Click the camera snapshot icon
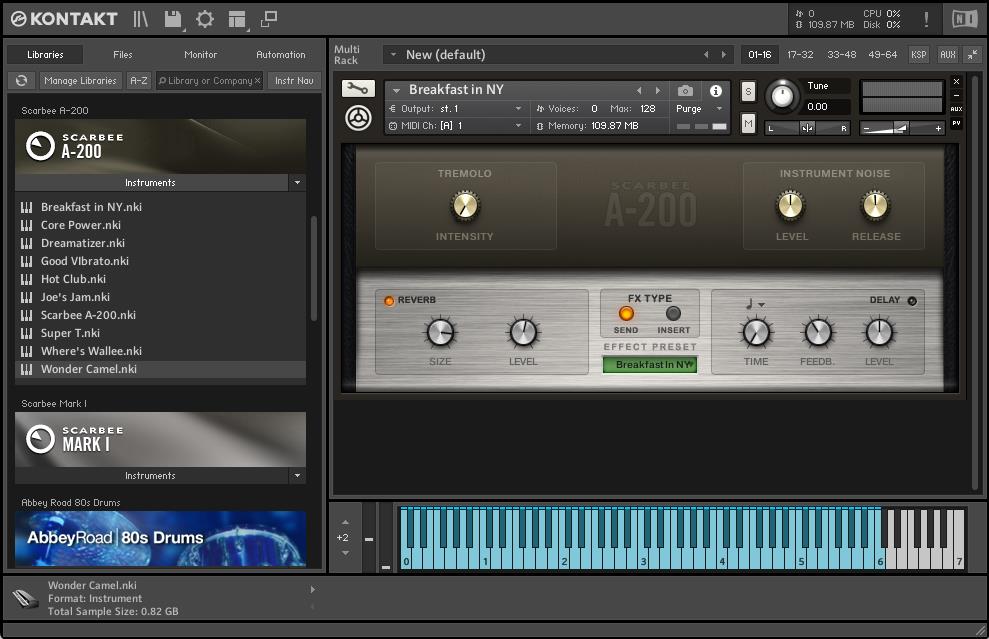Image resolution: width=989 pixels, height=639 pixels. (x=685, y=91)
